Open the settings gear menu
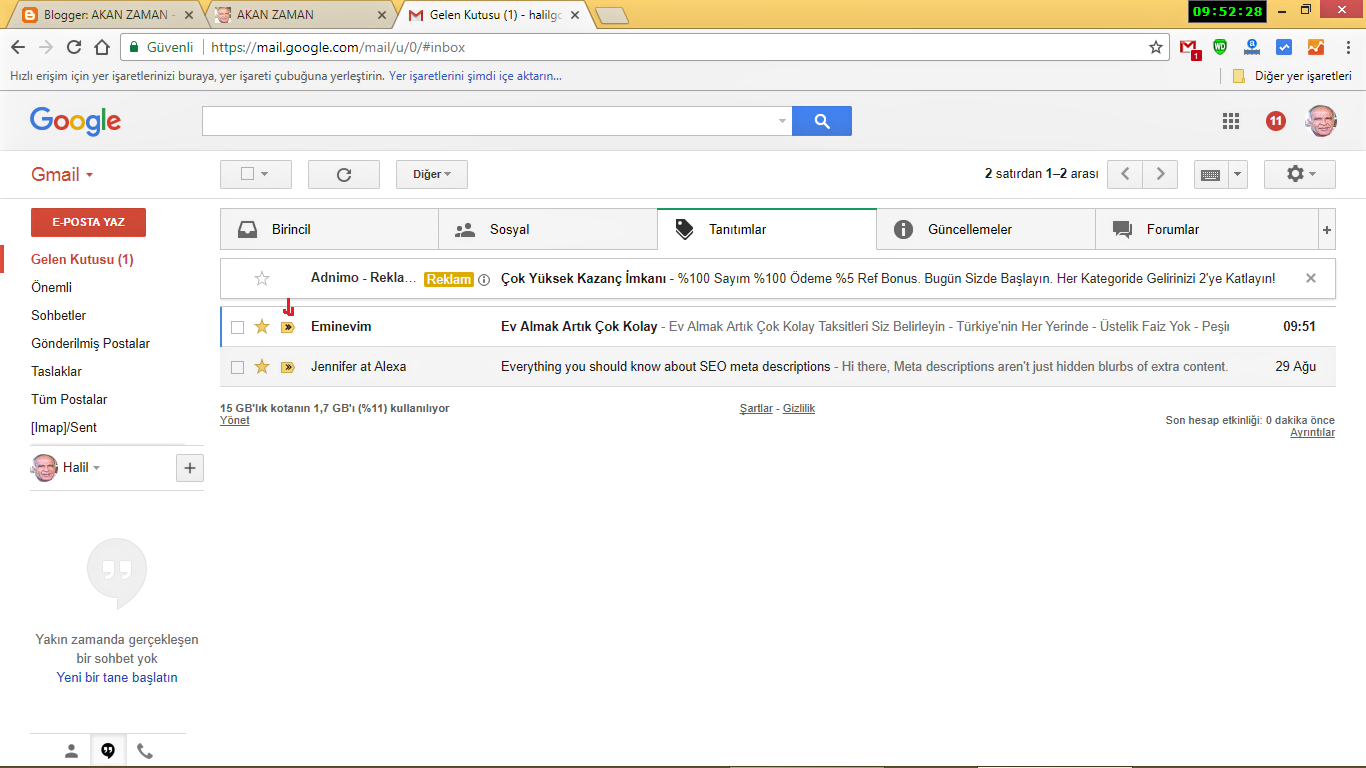Screen dimensions: 1366x768 (x=1300, y=174)
